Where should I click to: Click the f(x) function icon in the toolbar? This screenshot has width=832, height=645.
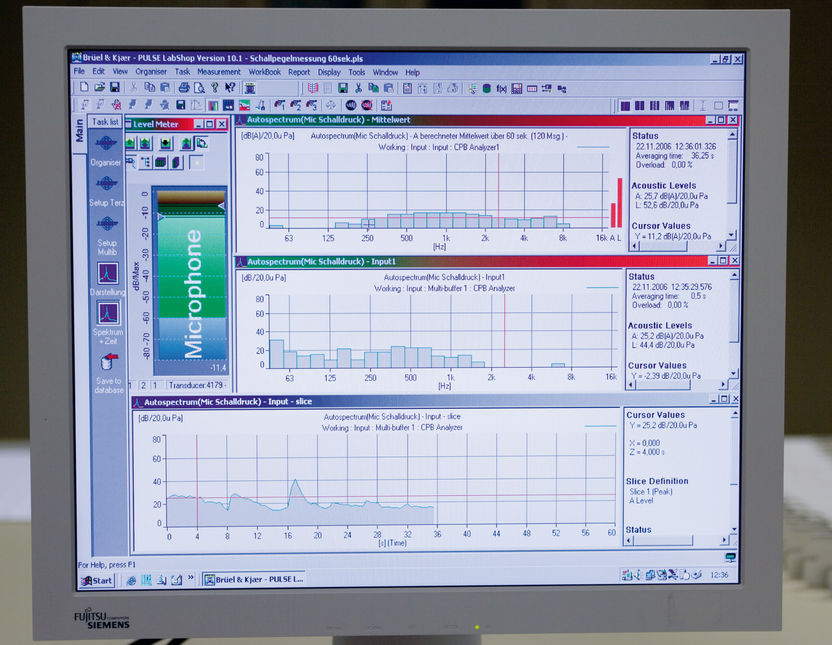(x=501, y=89)
